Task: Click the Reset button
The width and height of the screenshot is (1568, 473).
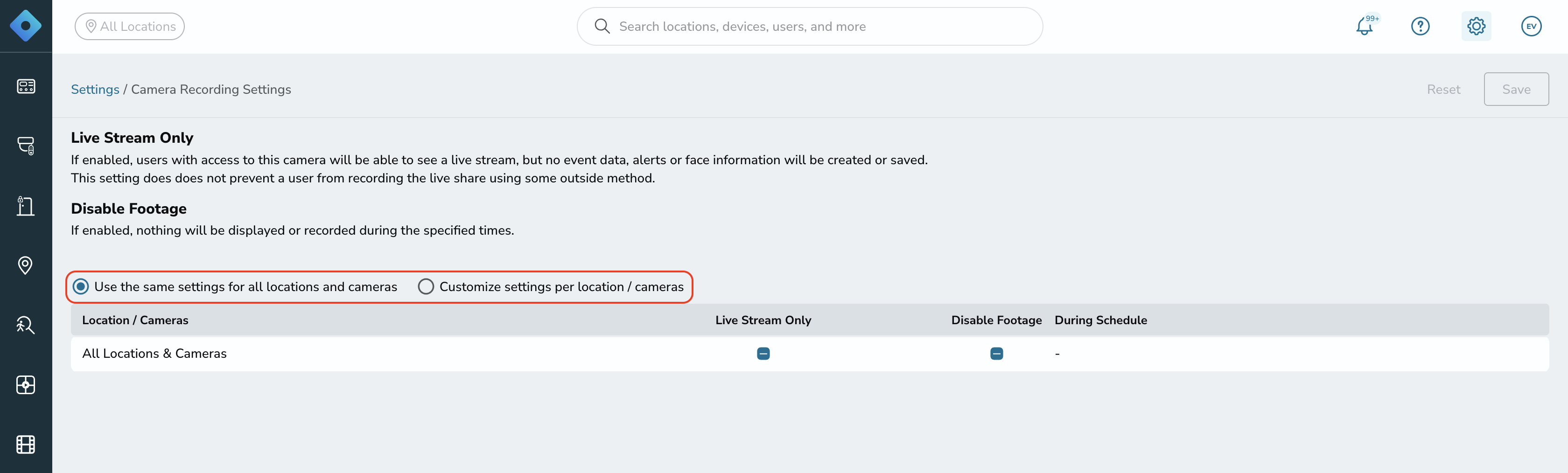Action: click(1443, 90)
